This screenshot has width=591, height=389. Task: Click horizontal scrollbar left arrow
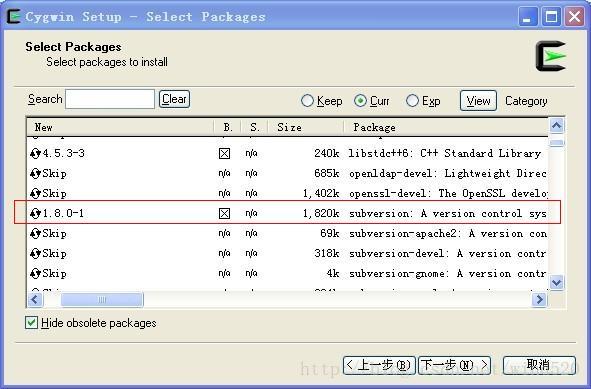pyautogui.click(x=35, y=300)
